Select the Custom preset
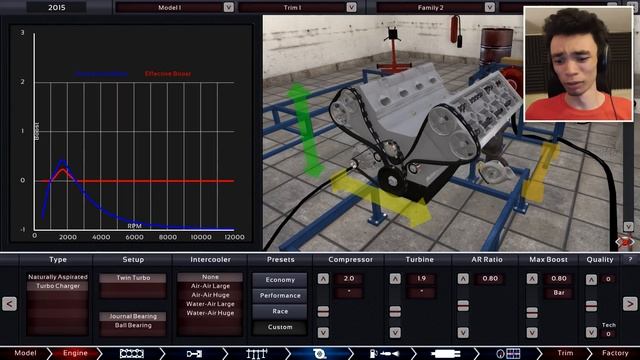640x360 pixels. pos(280,327)
